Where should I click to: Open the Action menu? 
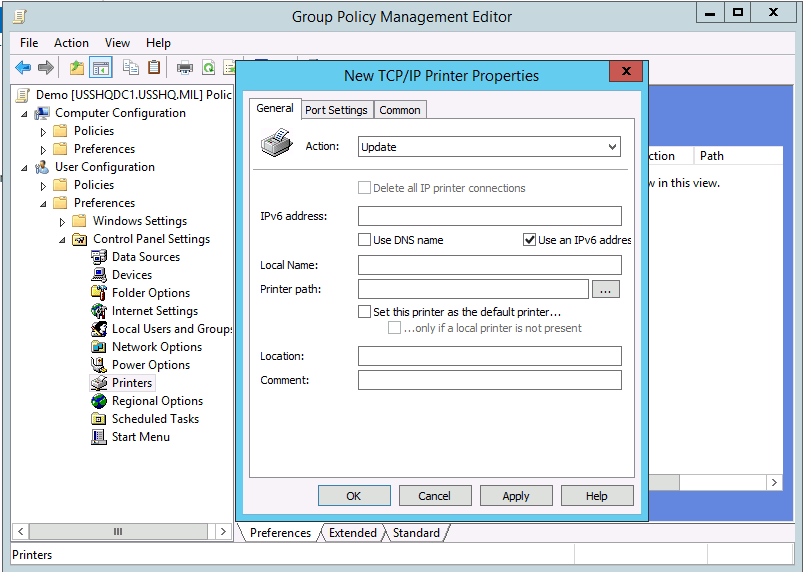pyautogui.click(x=72, y=43)
